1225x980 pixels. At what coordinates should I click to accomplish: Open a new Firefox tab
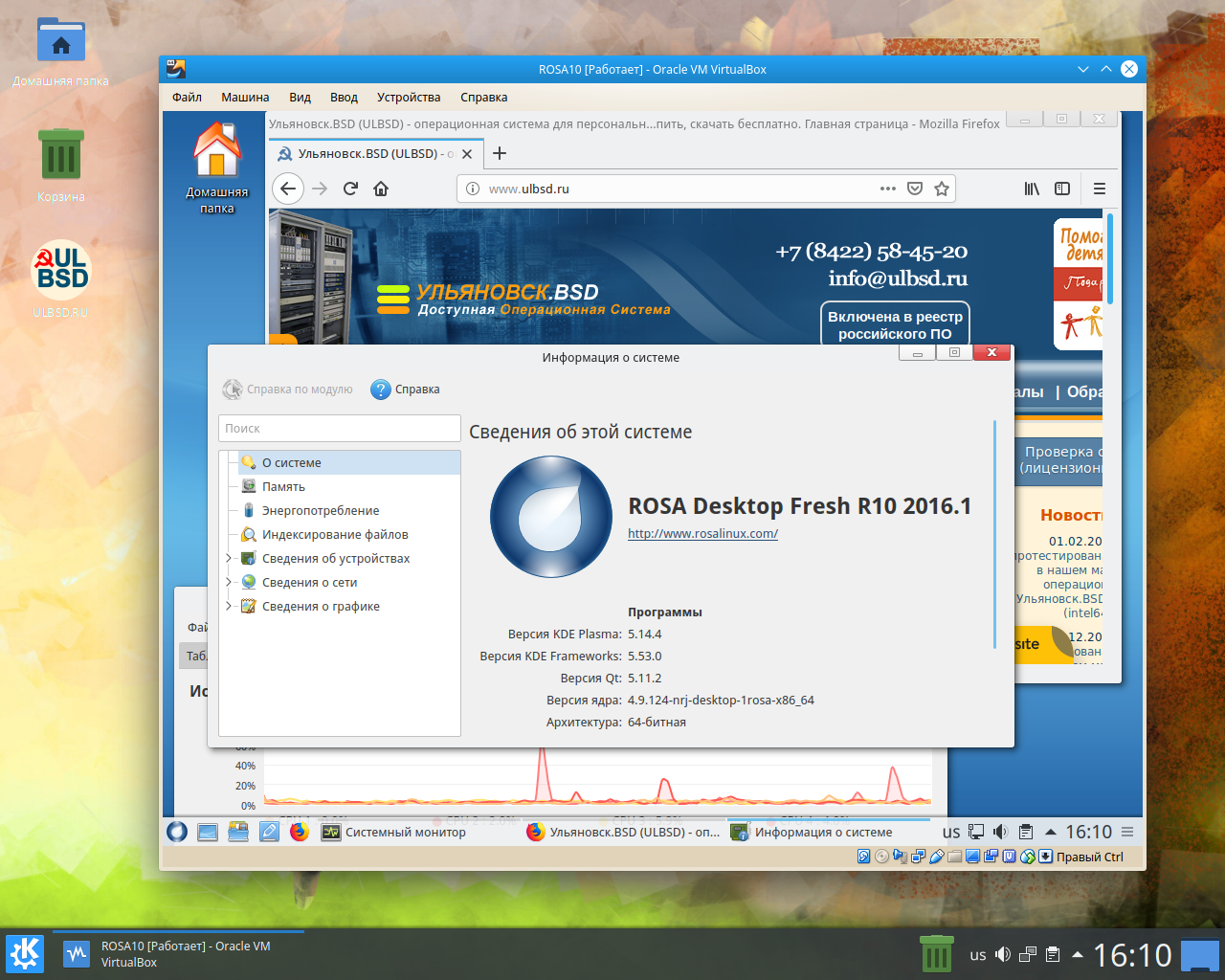pos(500,153)
